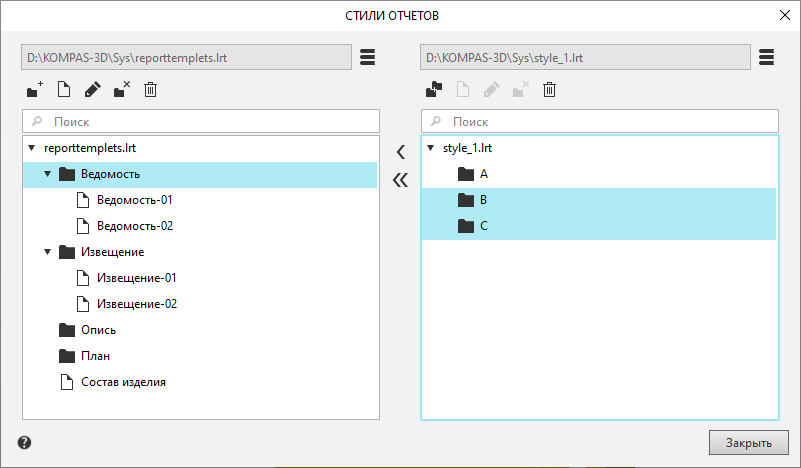Click the trash delete icon in right toolbar

pyautogui.click(x=549, y=91)
